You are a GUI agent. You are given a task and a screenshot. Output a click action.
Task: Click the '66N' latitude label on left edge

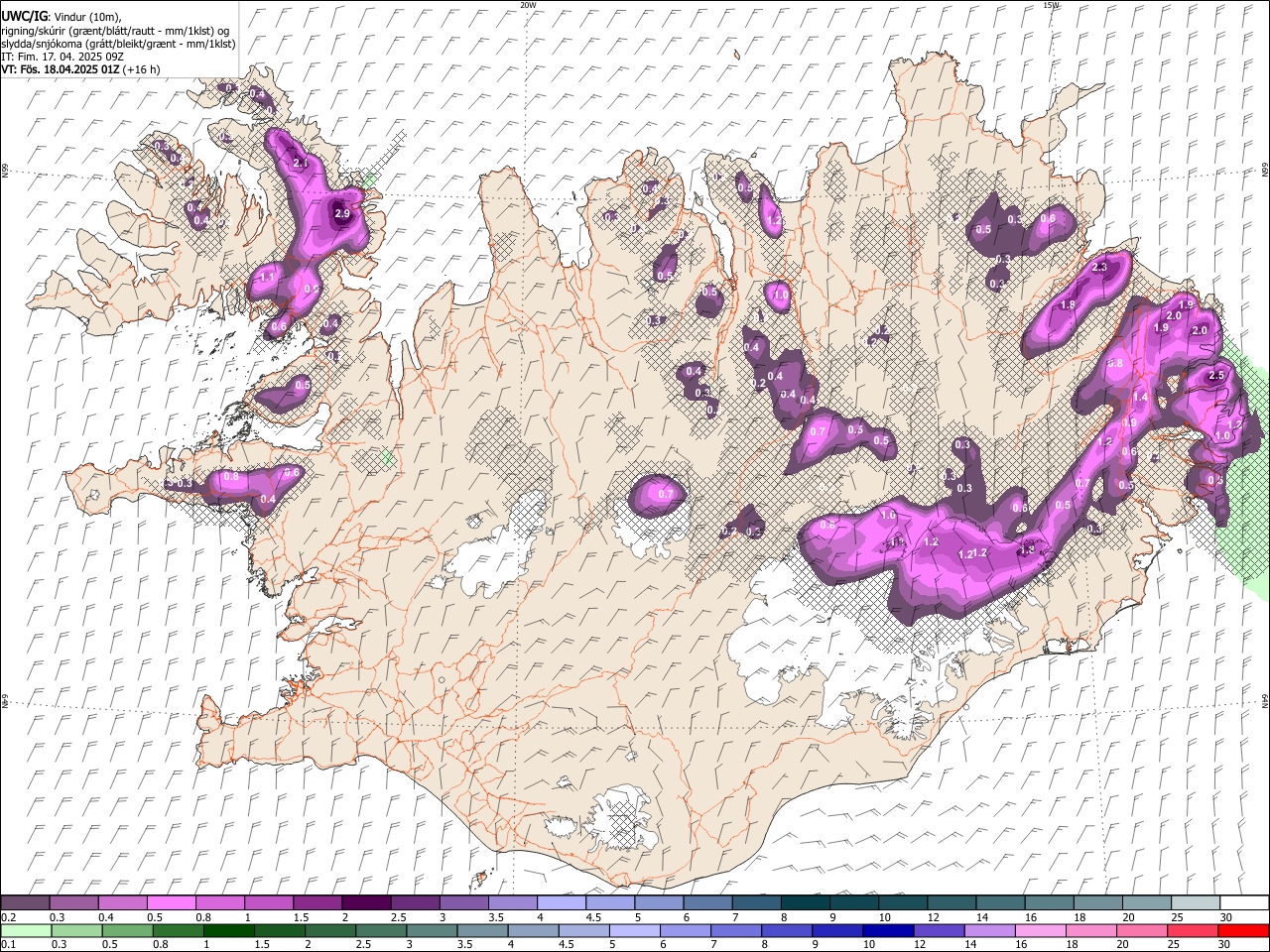click(x=5, y=171)
